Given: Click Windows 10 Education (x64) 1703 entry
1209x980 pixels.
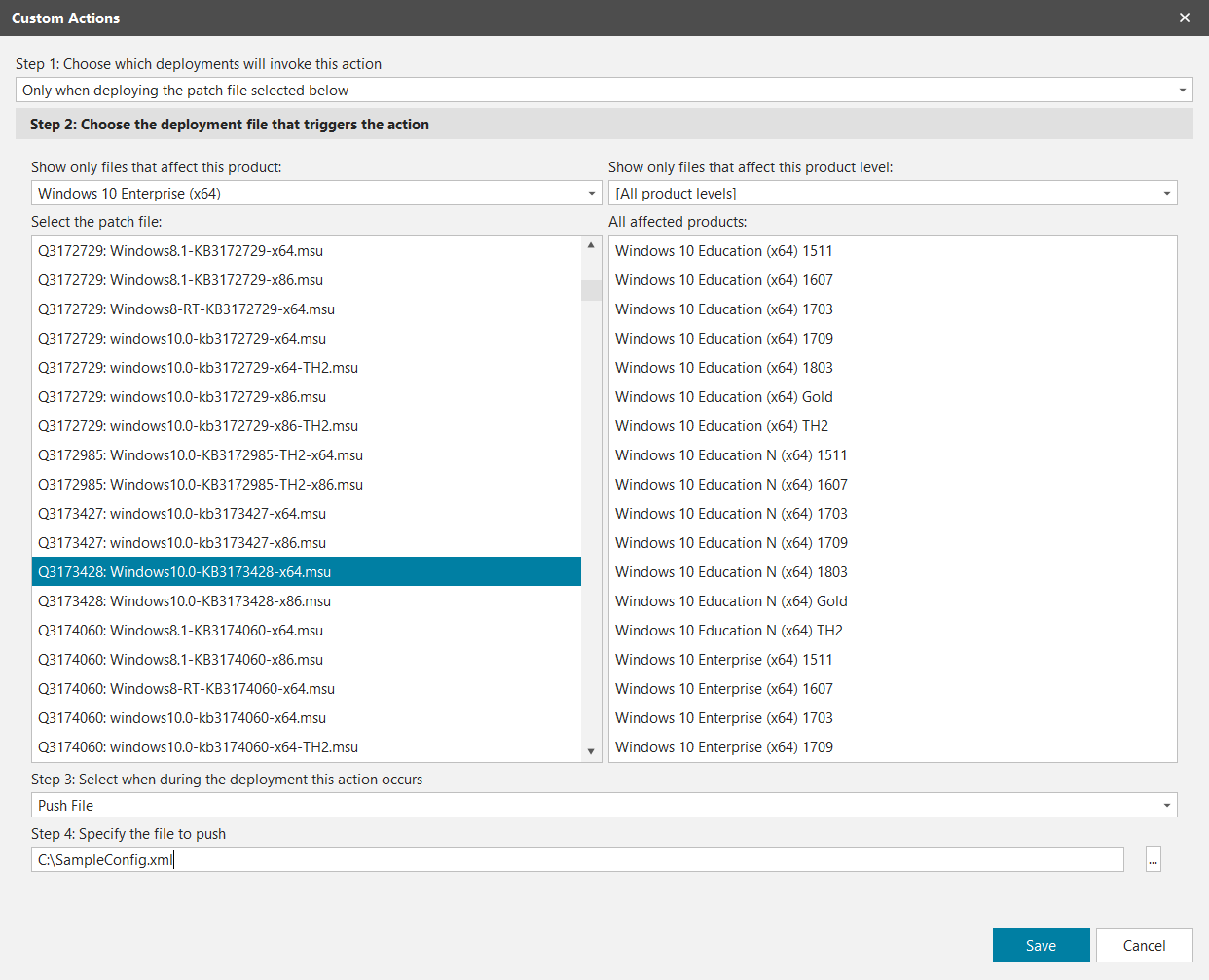Looking at the screenshot, I should (x=893, y=309).
